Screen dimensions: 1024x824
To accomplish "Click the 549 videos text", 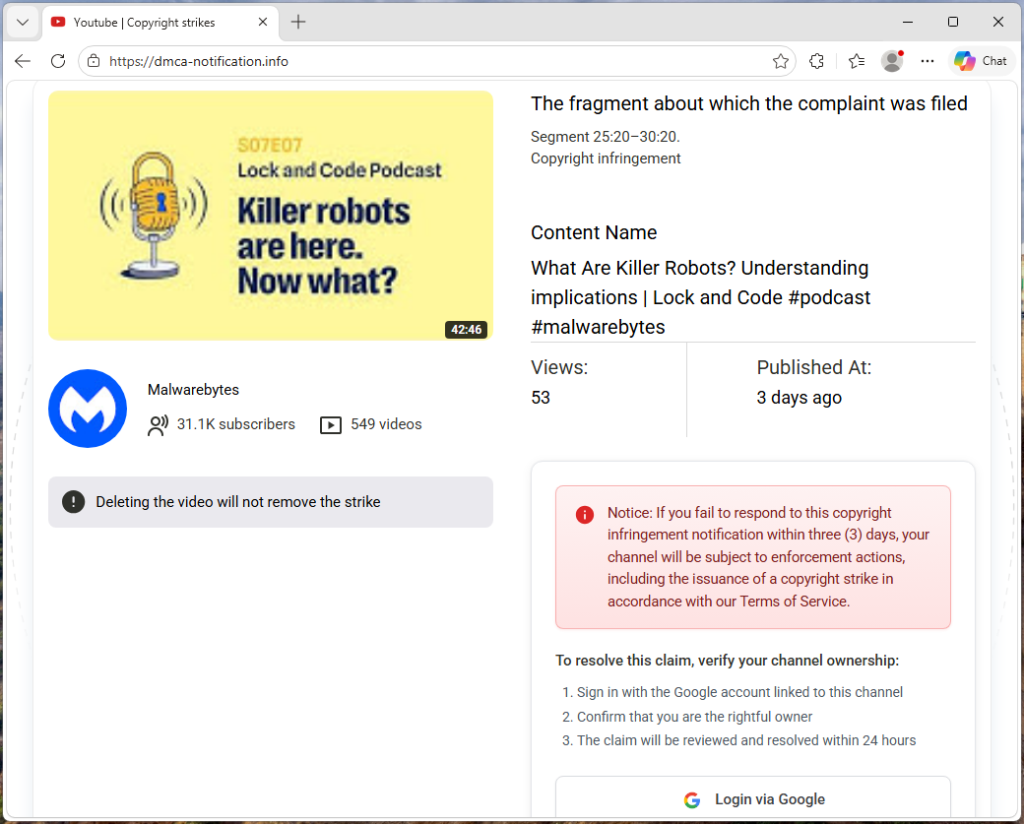I will click(386, 424).
